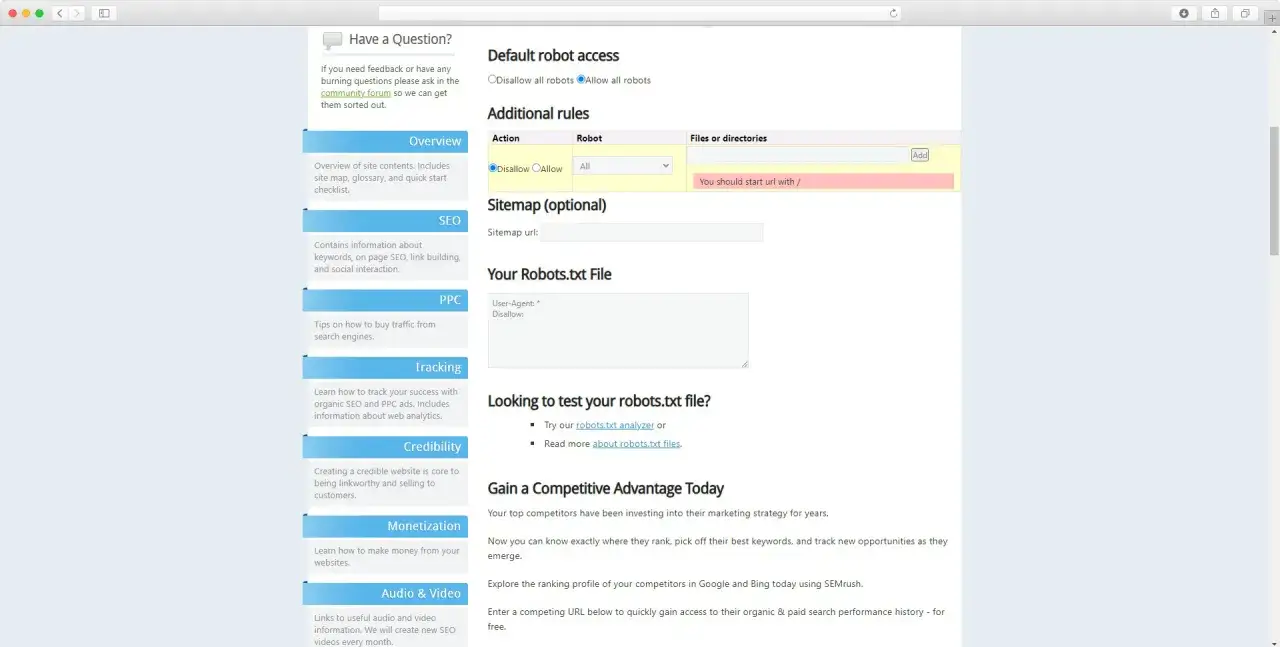
Task: Open the Overview sidebar section
Action: point(385,141)
